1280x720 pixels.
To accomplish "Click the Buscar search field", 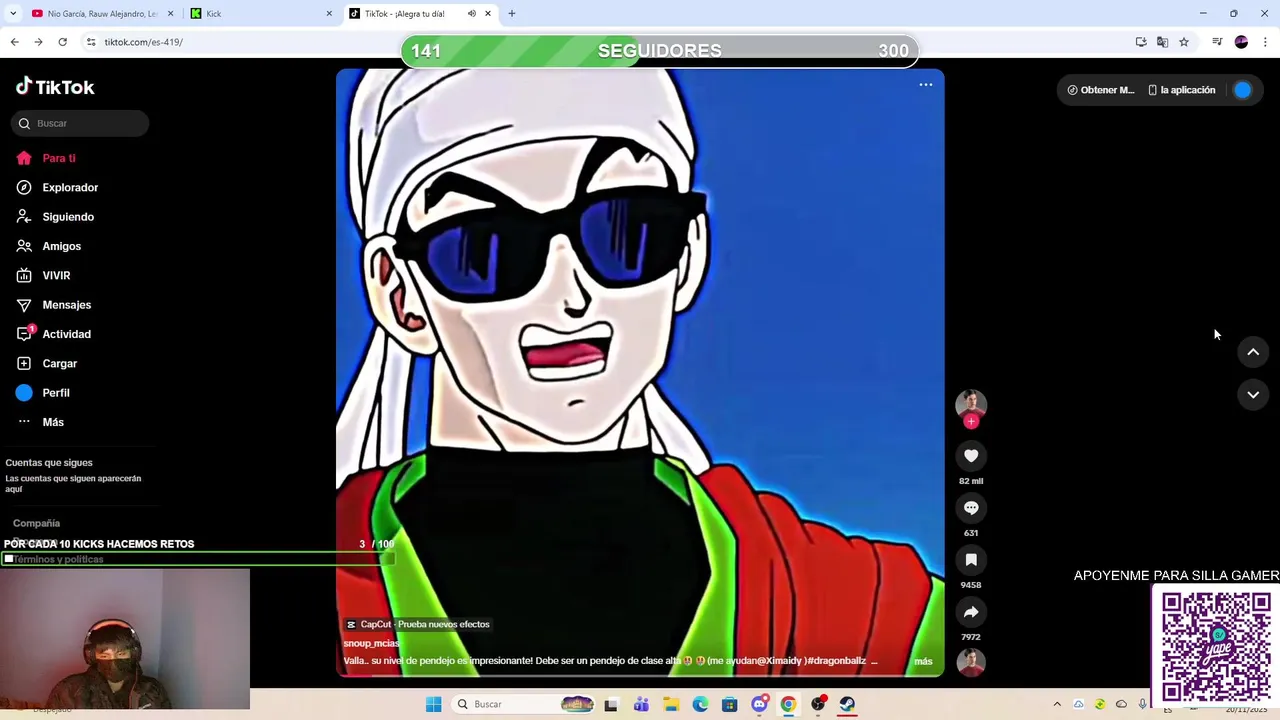I will point(80,123).
